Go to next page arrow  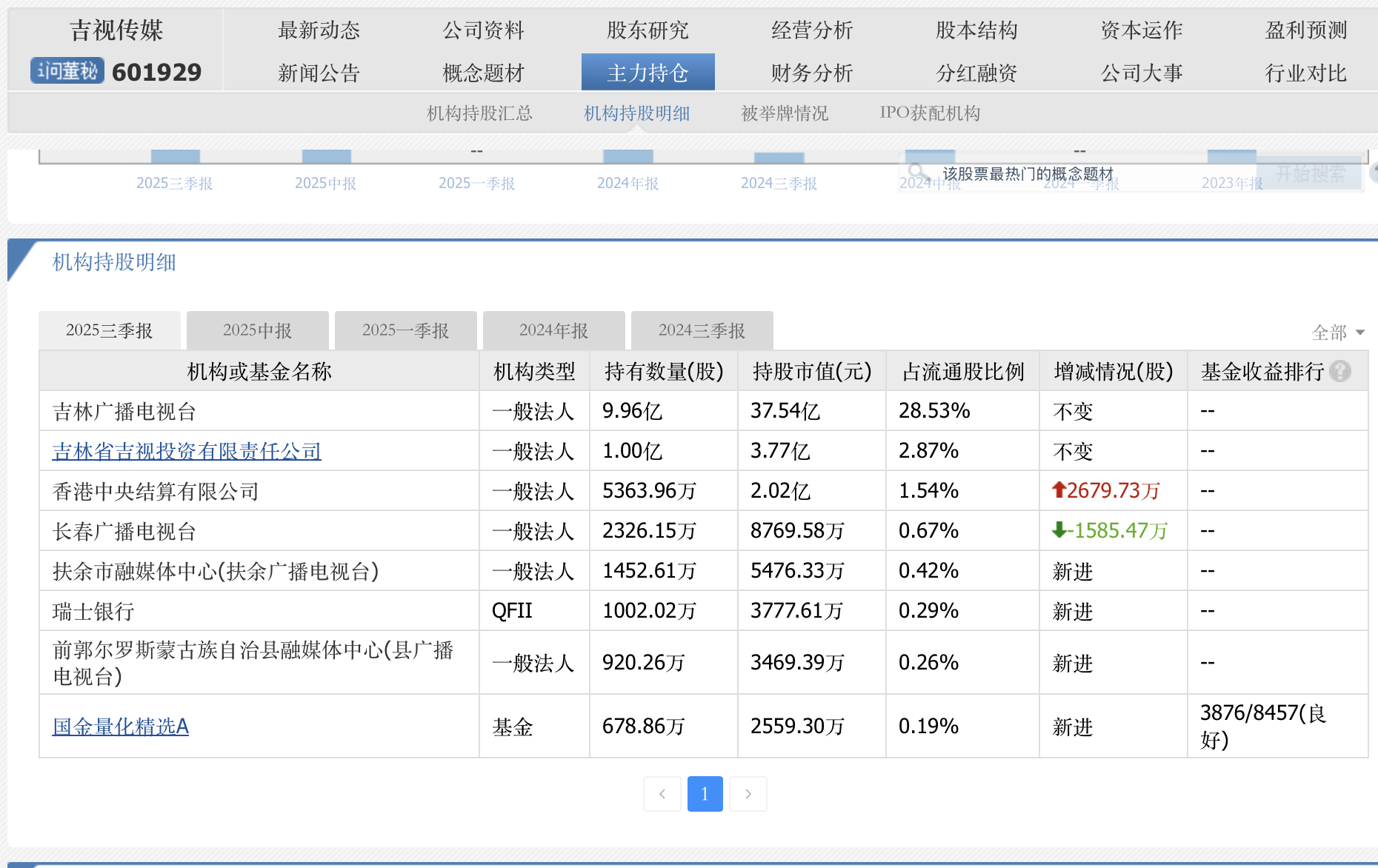click(x=748, y=794)
